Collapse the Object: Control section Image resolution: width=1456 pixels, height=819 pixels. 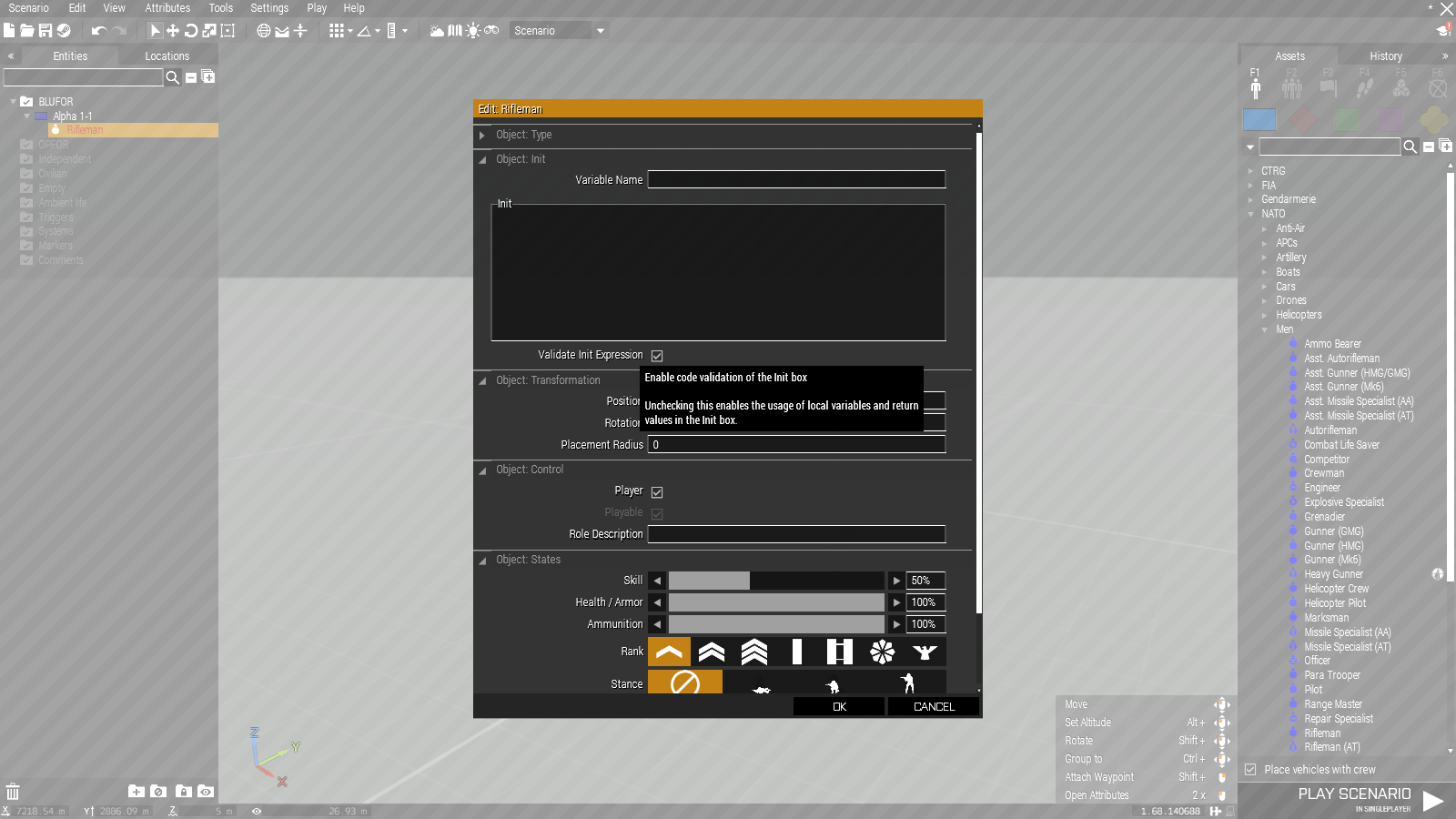482,470
